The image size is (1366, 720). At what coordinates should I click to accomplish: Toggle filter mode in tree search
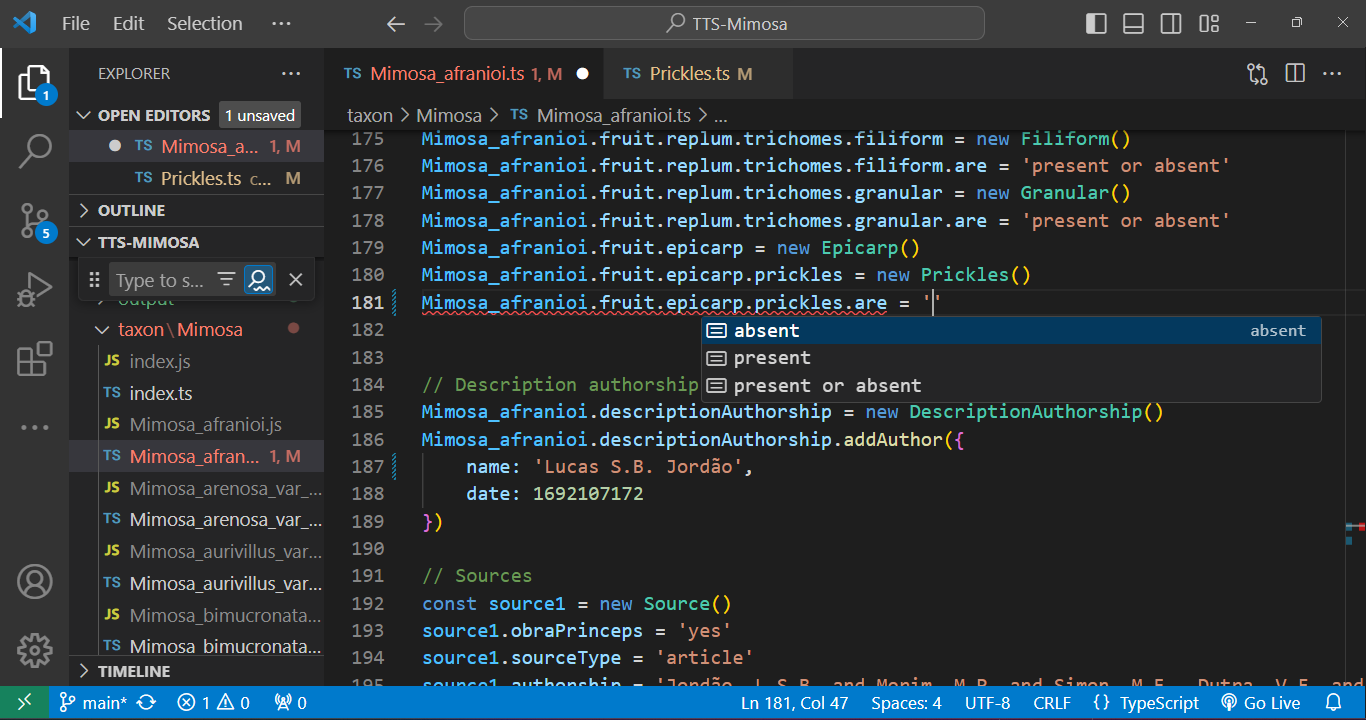coord(227,280)
